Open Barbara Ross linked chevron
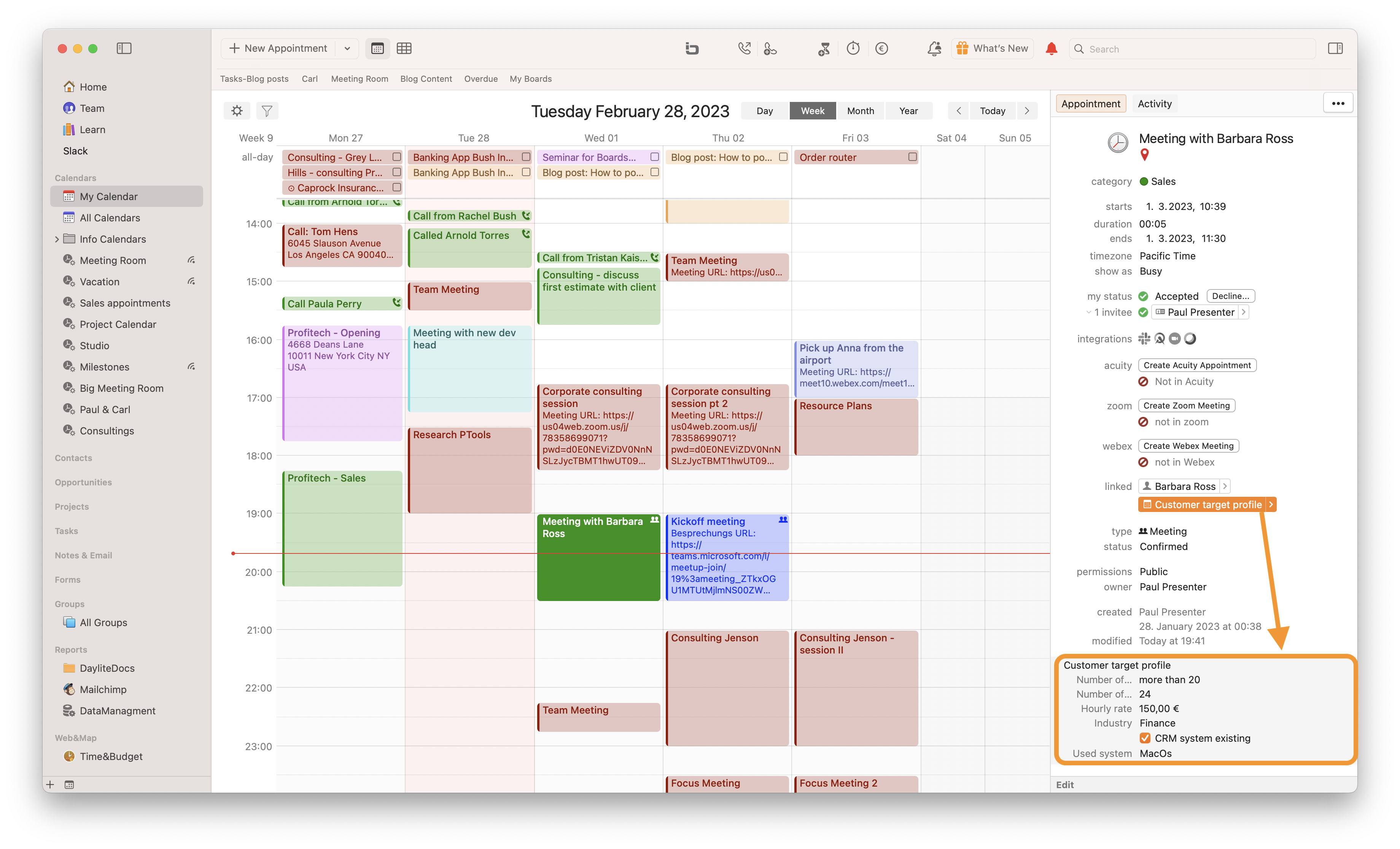Viewport: 1400px width, 849px height. pos(1225,486)
